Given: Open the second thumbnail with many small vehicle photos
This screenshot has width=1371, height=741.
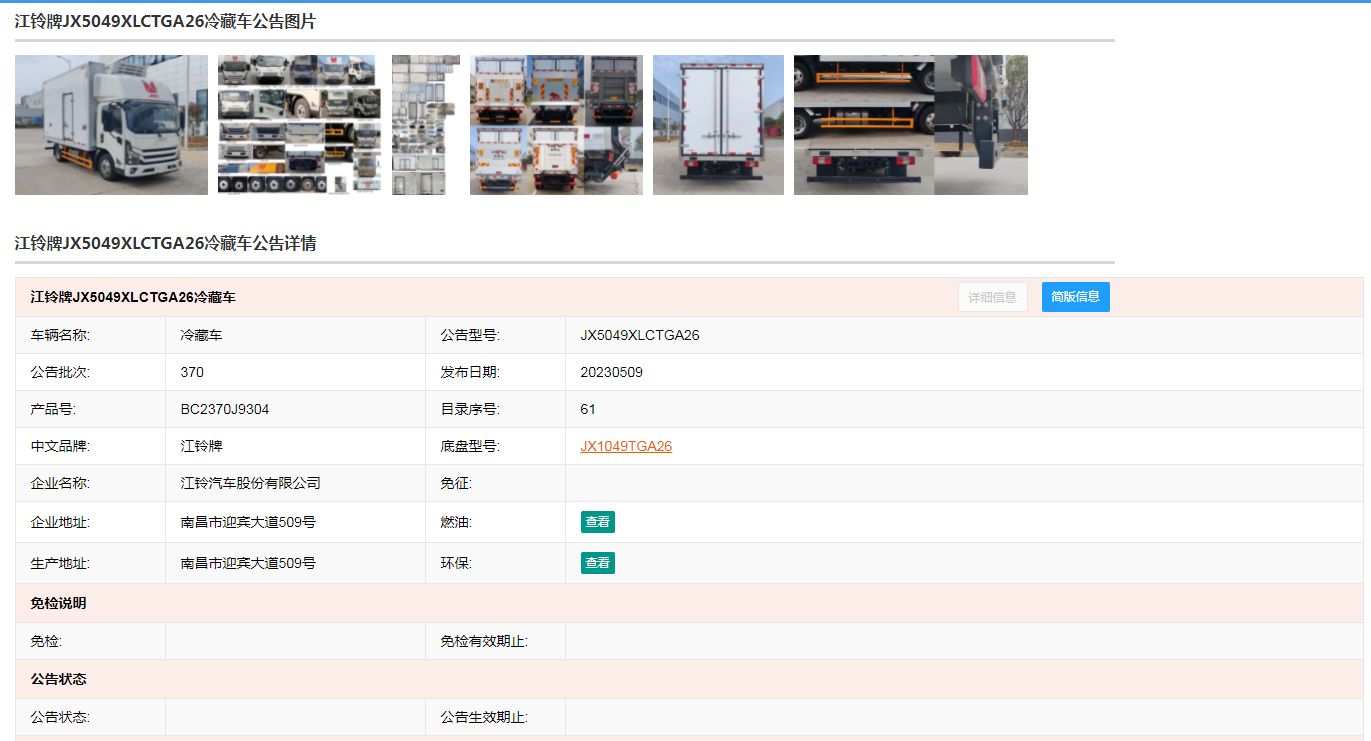Looking at the screenshot, I should [299, 125].
